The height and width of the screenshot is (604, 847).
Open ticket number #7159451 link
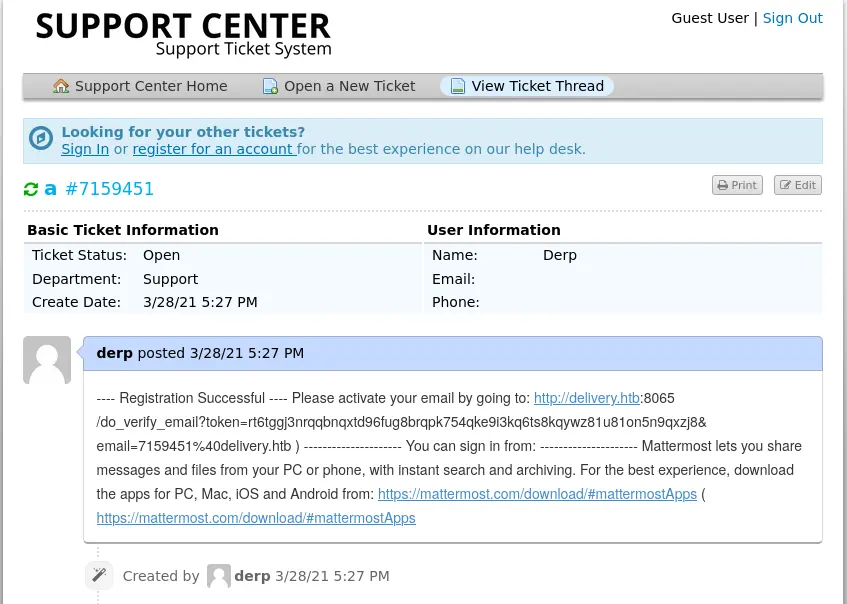pyautogui.click(x=109, y=189)
